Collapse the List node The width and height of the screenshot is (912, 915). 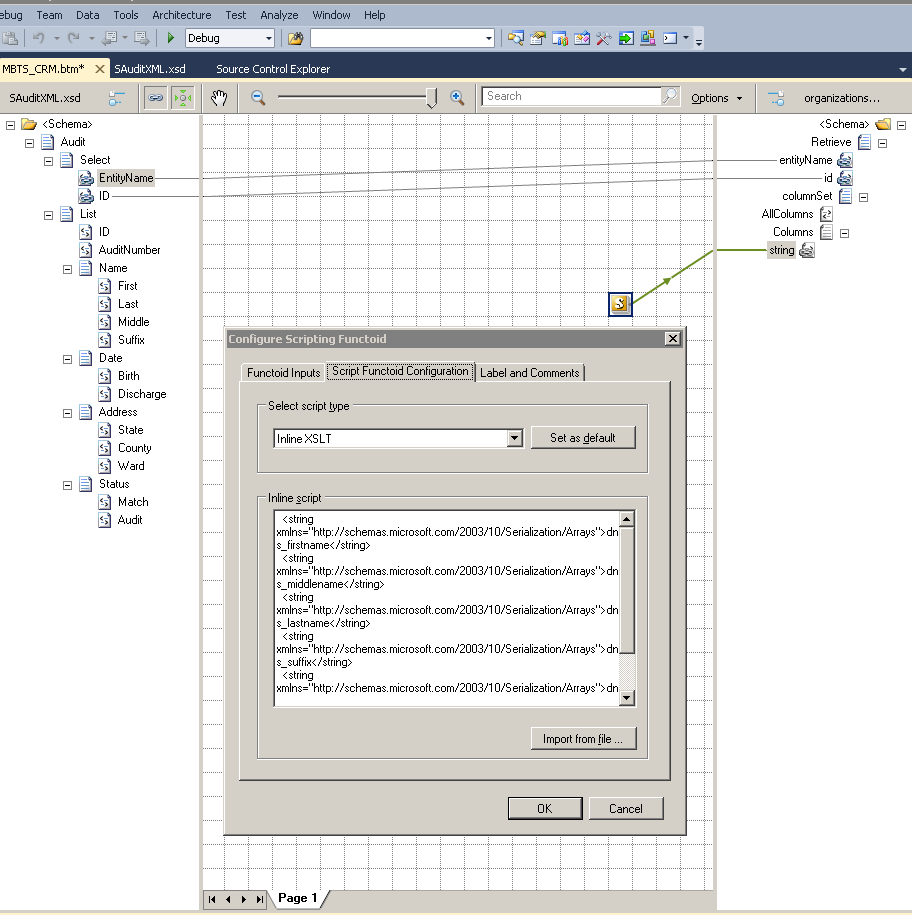coord(48,215)
